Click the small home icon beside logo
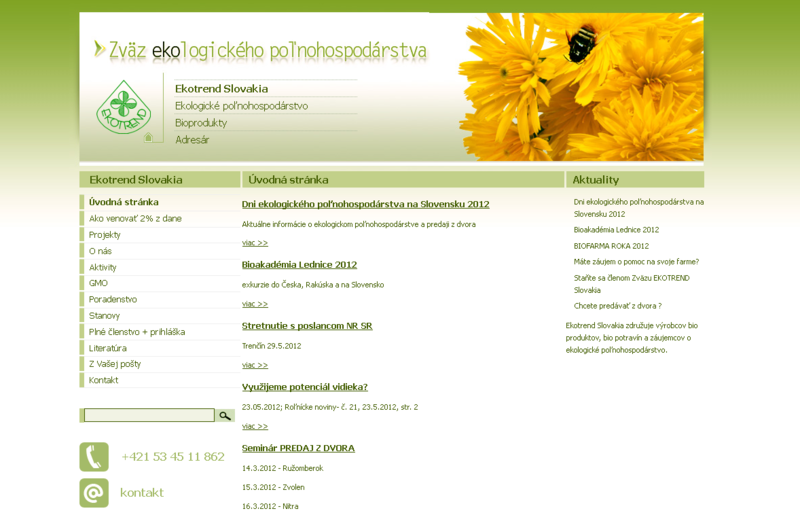The height and width of the screenshot is (513, 800). tap(148, 137)
